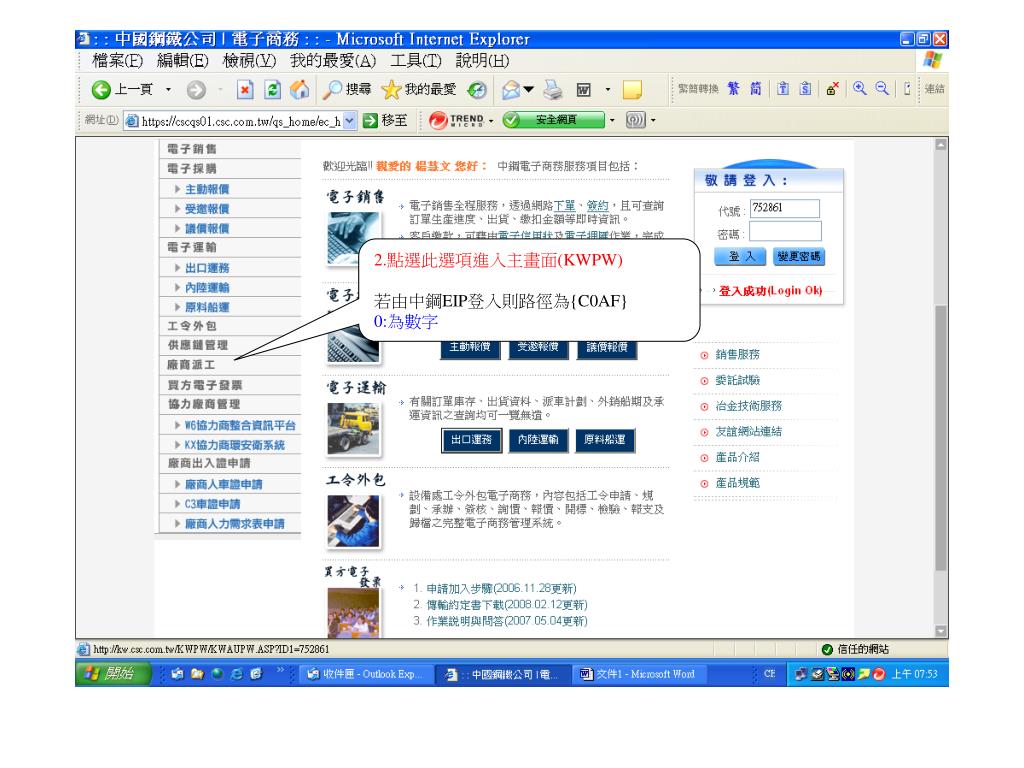Click the 變更密碼 change password button
The height and width of the screenshot is (768, 1024).
(x=799, y=257)
